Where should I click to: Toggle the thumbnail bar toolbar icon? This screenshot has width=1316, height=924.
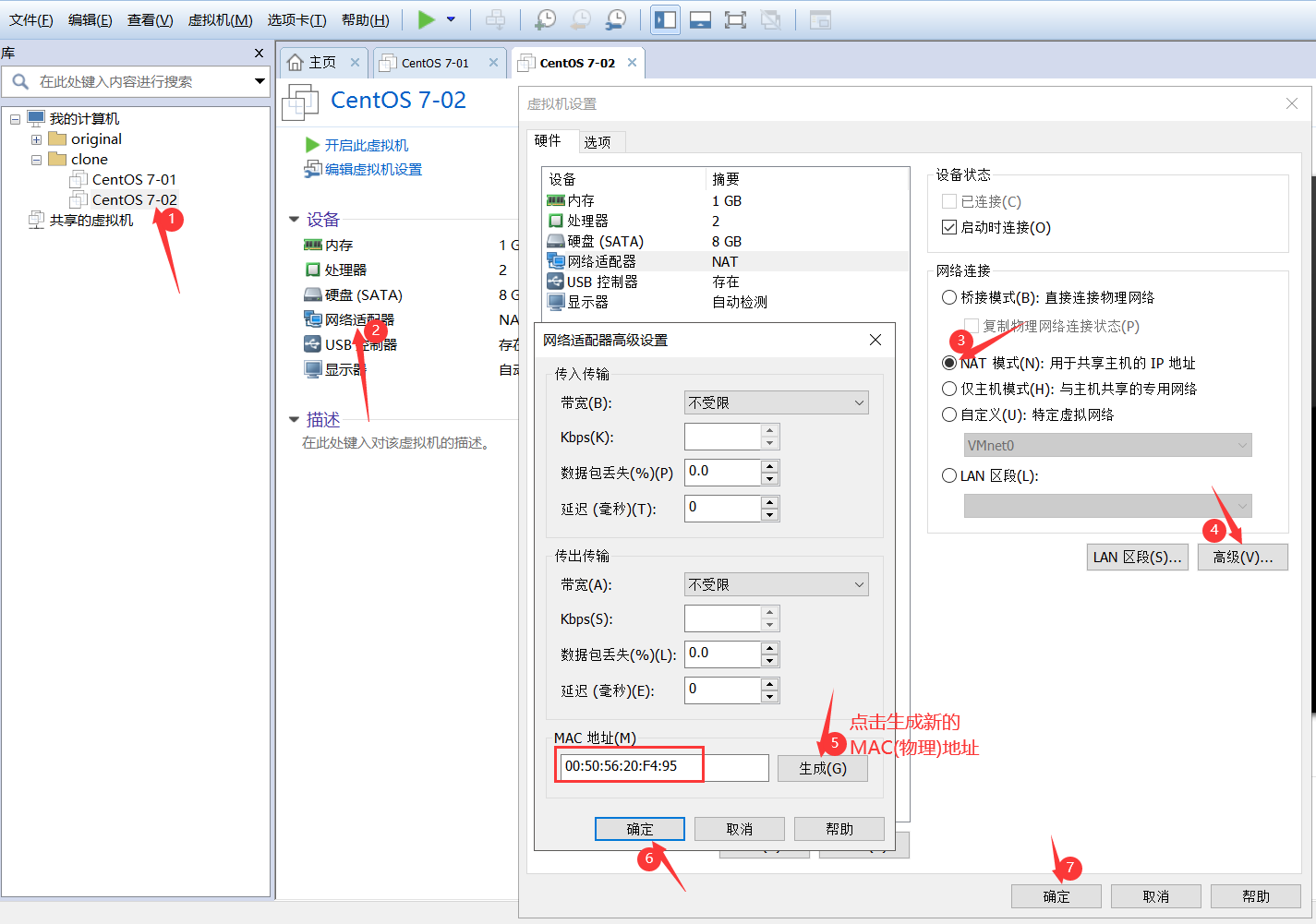point(701,19)
